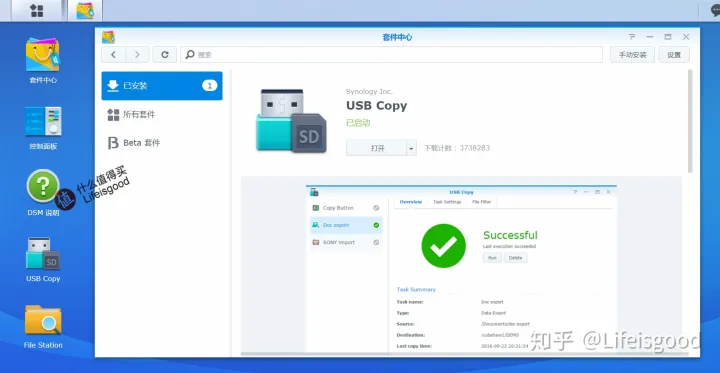Expand the dropdown arrow beside 打开

(x=411, y=148)
